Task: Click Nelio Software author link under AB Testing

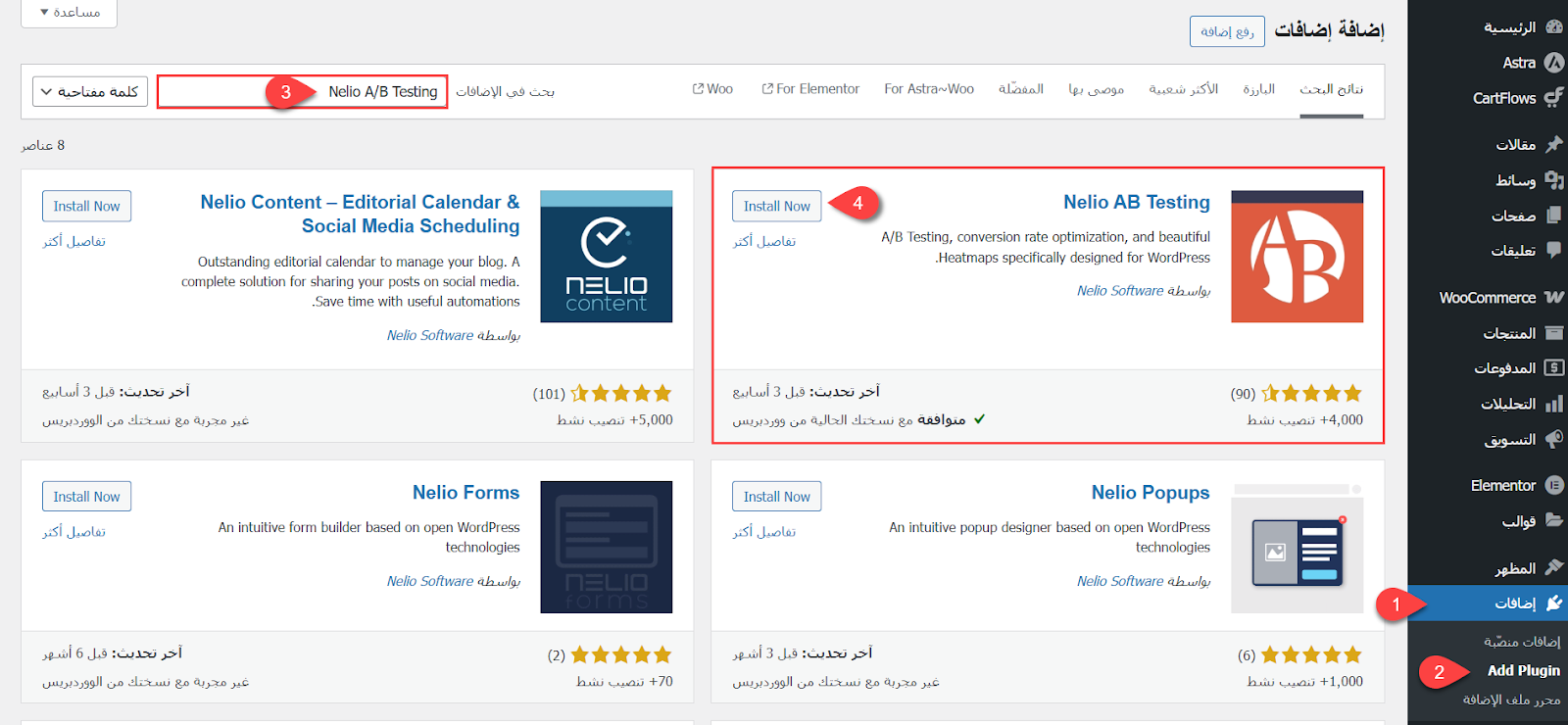Action: pos(1120,291)
